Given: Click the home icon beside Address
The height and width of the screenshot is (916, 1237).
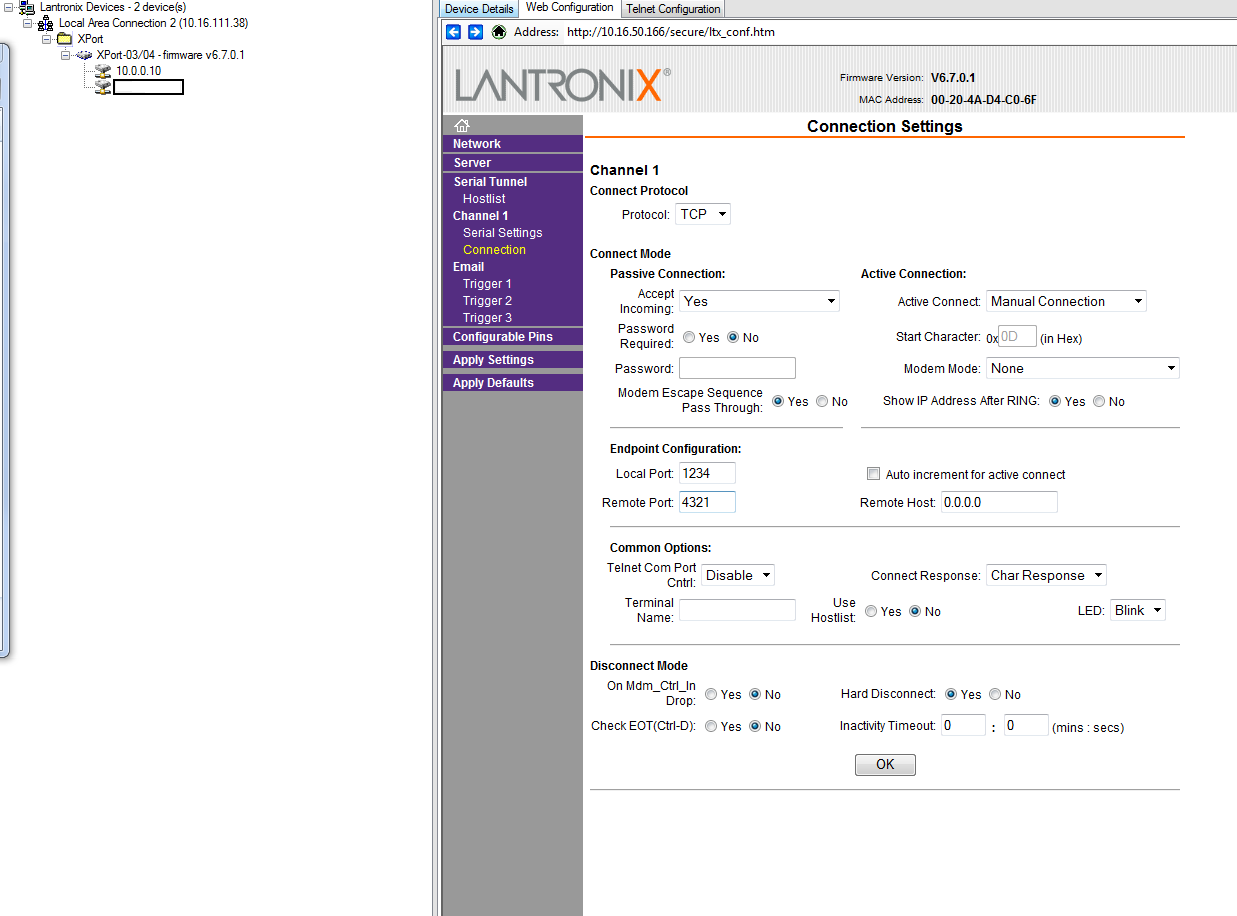Looking at the screenshot, I should [500, 32].
